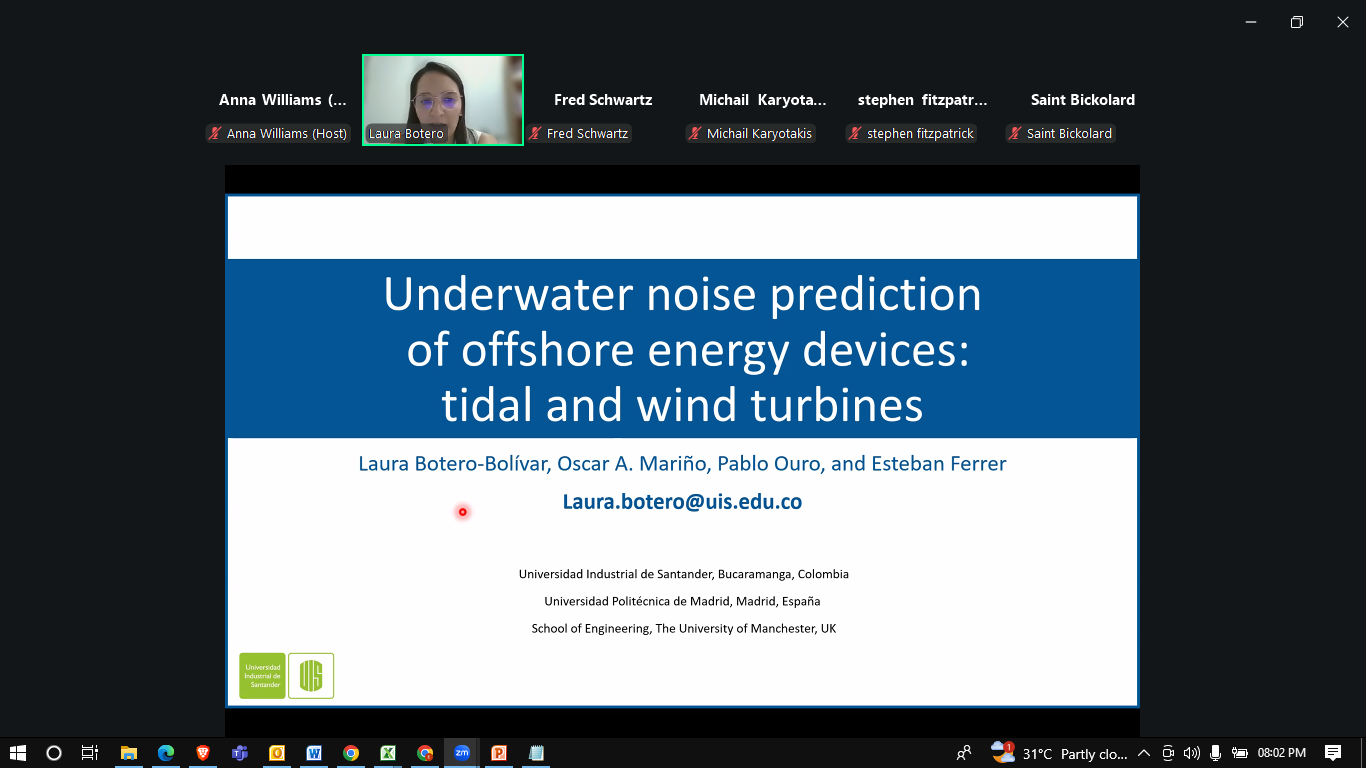Screen dimensions: 1366x768
Task: Open the Windows Start menu
Action: pos(18,753)
